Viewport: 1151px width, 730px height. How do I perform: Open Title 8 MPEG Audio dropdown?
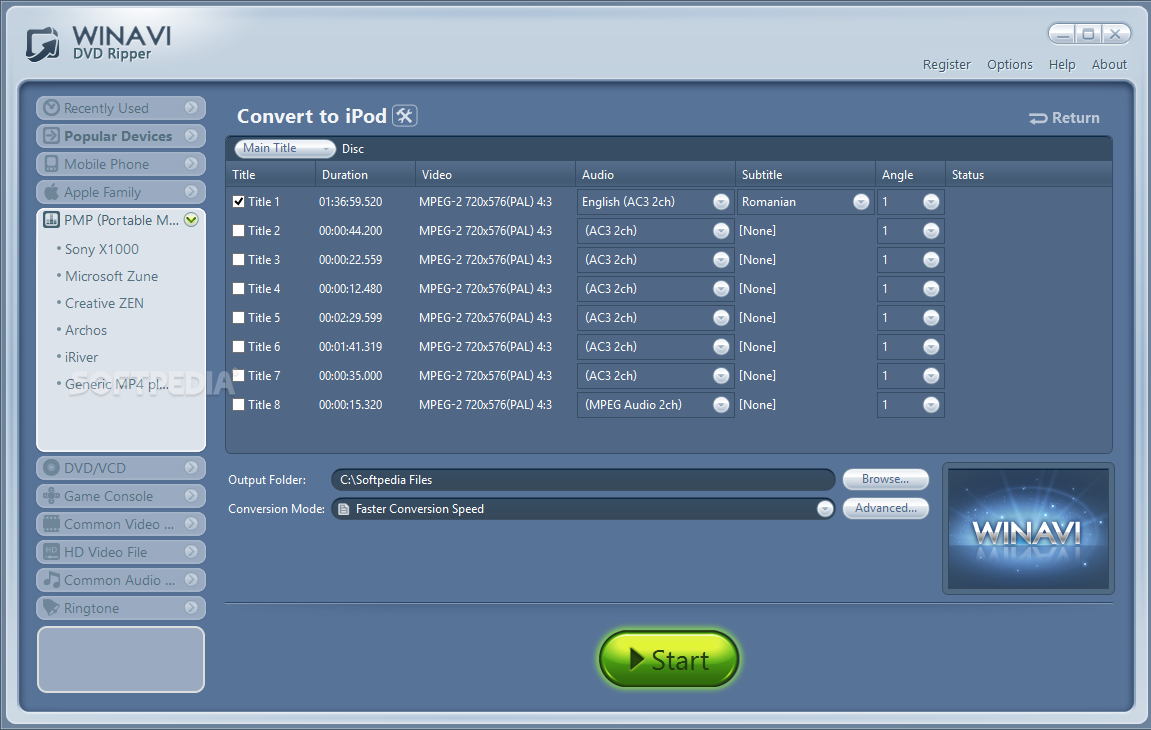click(x=721, y=405)
